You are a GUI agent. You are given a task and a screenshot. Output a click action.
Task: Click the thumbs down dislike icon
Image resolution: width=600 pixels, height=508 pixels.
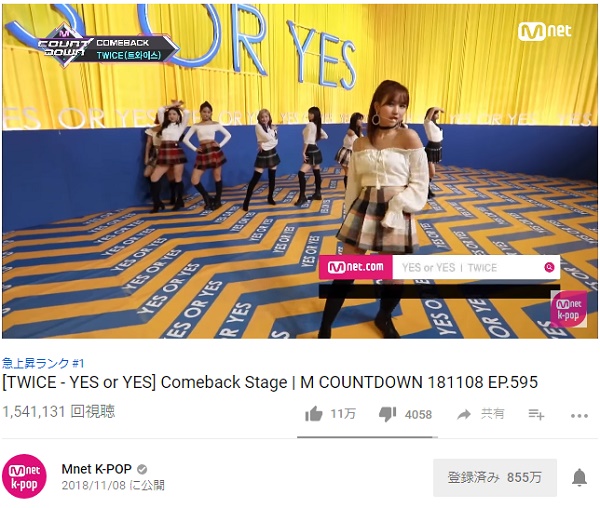[387, 414]
